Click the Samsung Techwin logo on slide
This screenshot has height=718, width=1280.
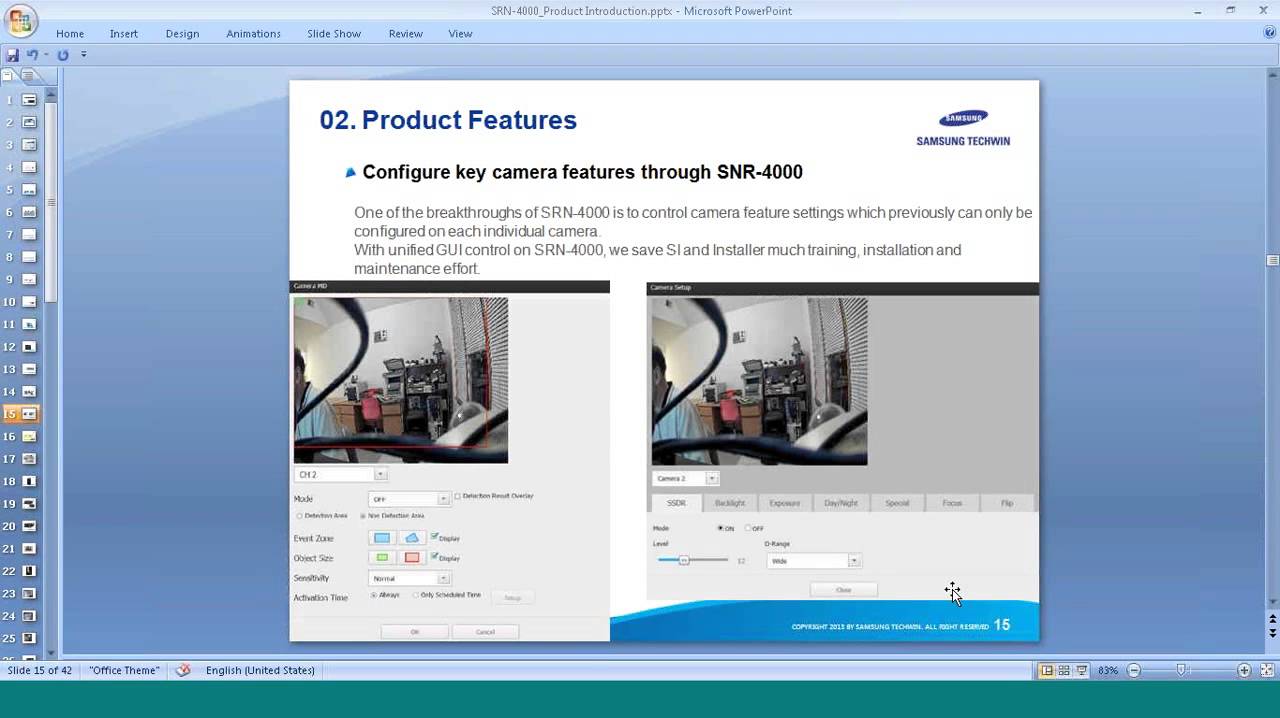click(x=963, y=128)
